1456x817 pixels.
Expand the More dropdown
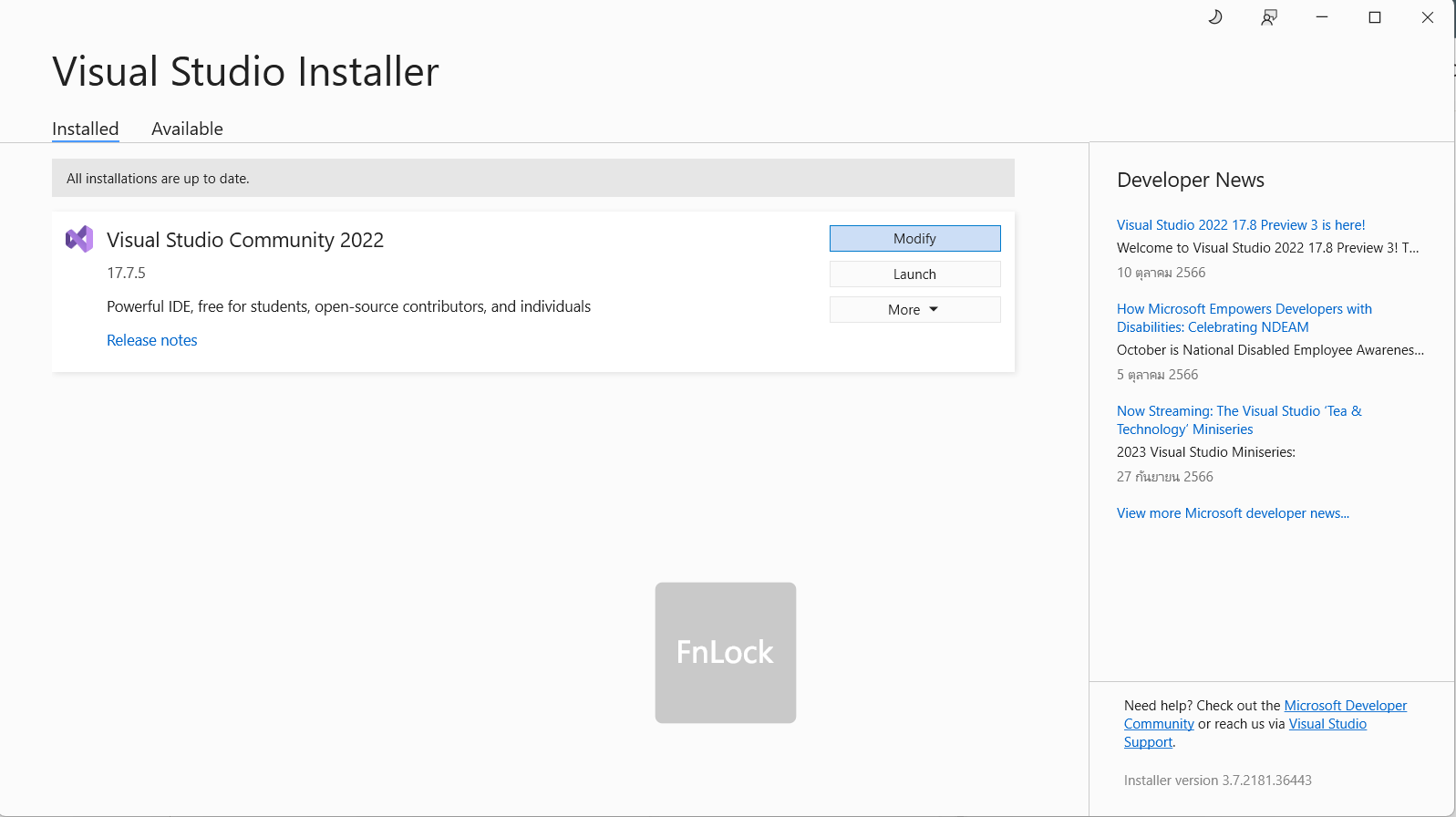tap(914, 310)
